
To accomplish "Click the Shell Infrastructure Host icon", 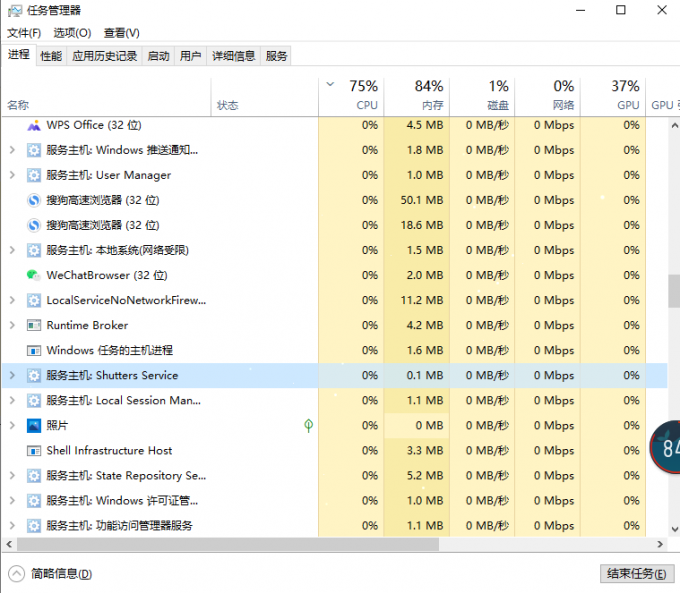I will point(34,451).
